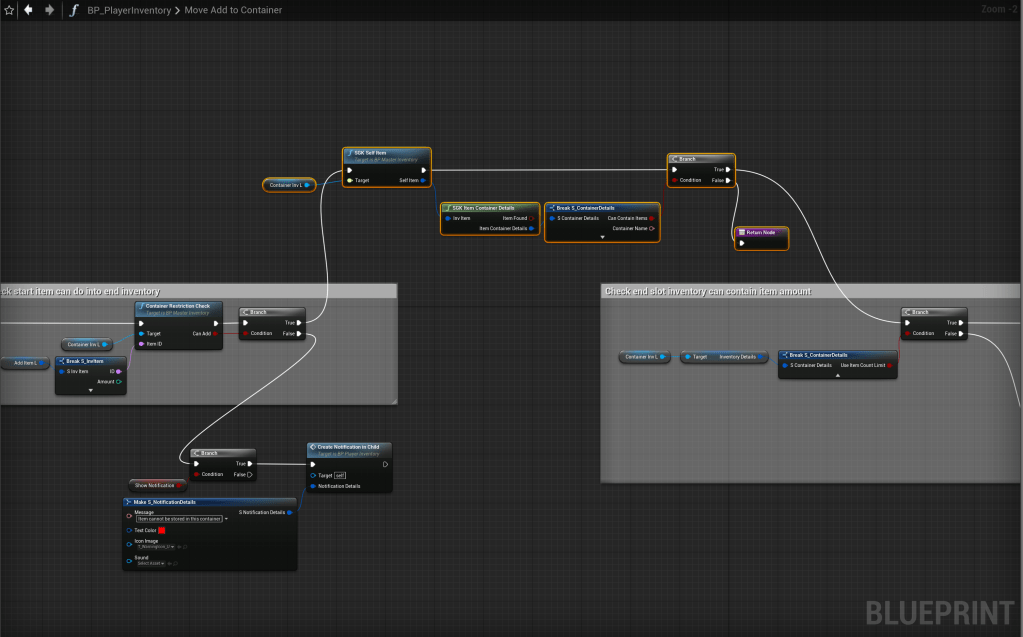Open the Text Color red swatch
The image size is (1023, 637).
pos(161,530)
